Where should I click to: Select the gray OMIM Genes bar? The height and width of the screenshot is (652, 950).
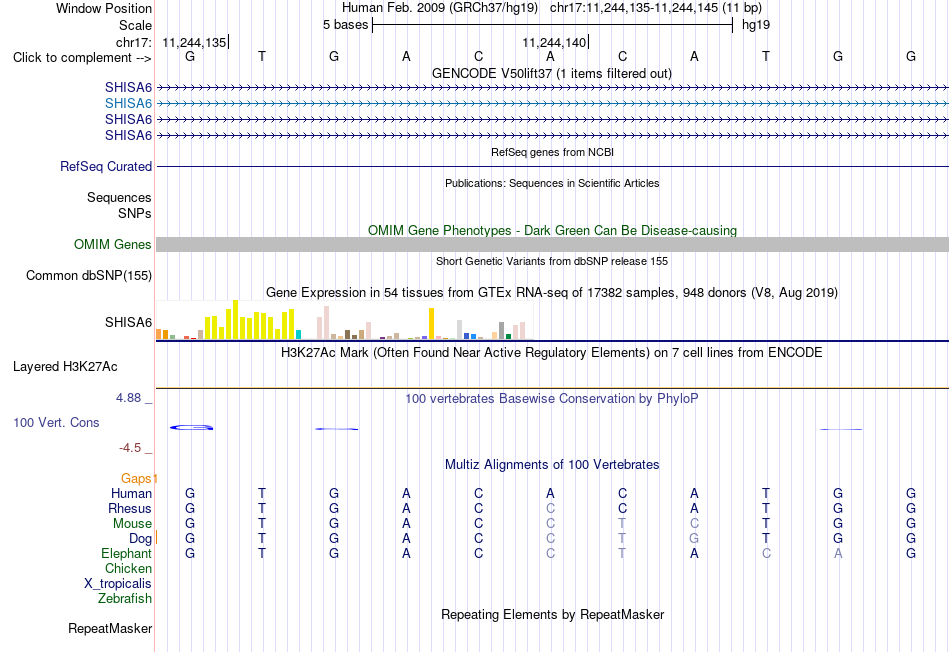pos(553,244)
